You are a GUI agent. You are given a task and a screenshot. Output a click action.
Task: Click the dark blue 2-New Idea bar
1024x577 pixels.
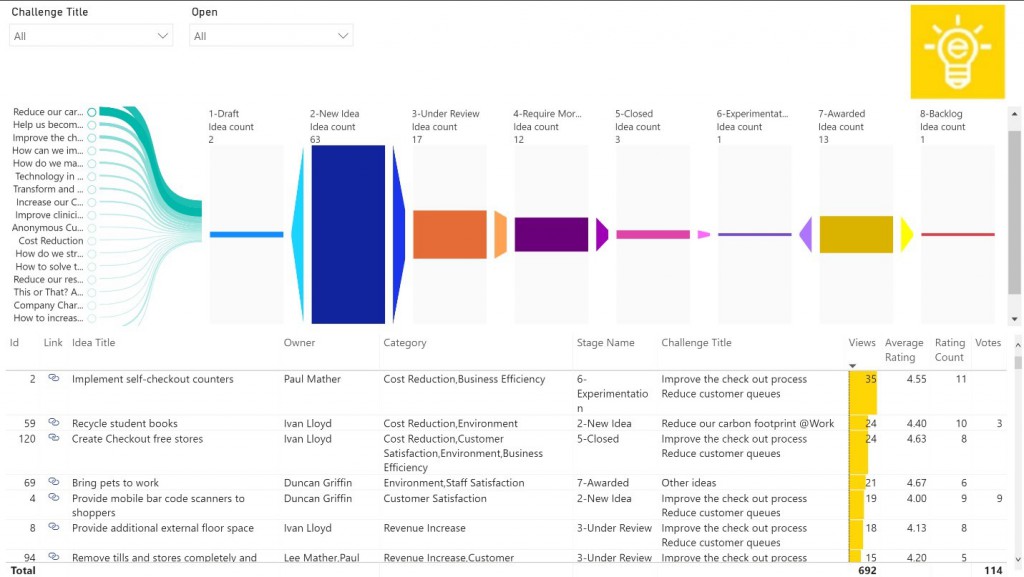click(347, 235)
